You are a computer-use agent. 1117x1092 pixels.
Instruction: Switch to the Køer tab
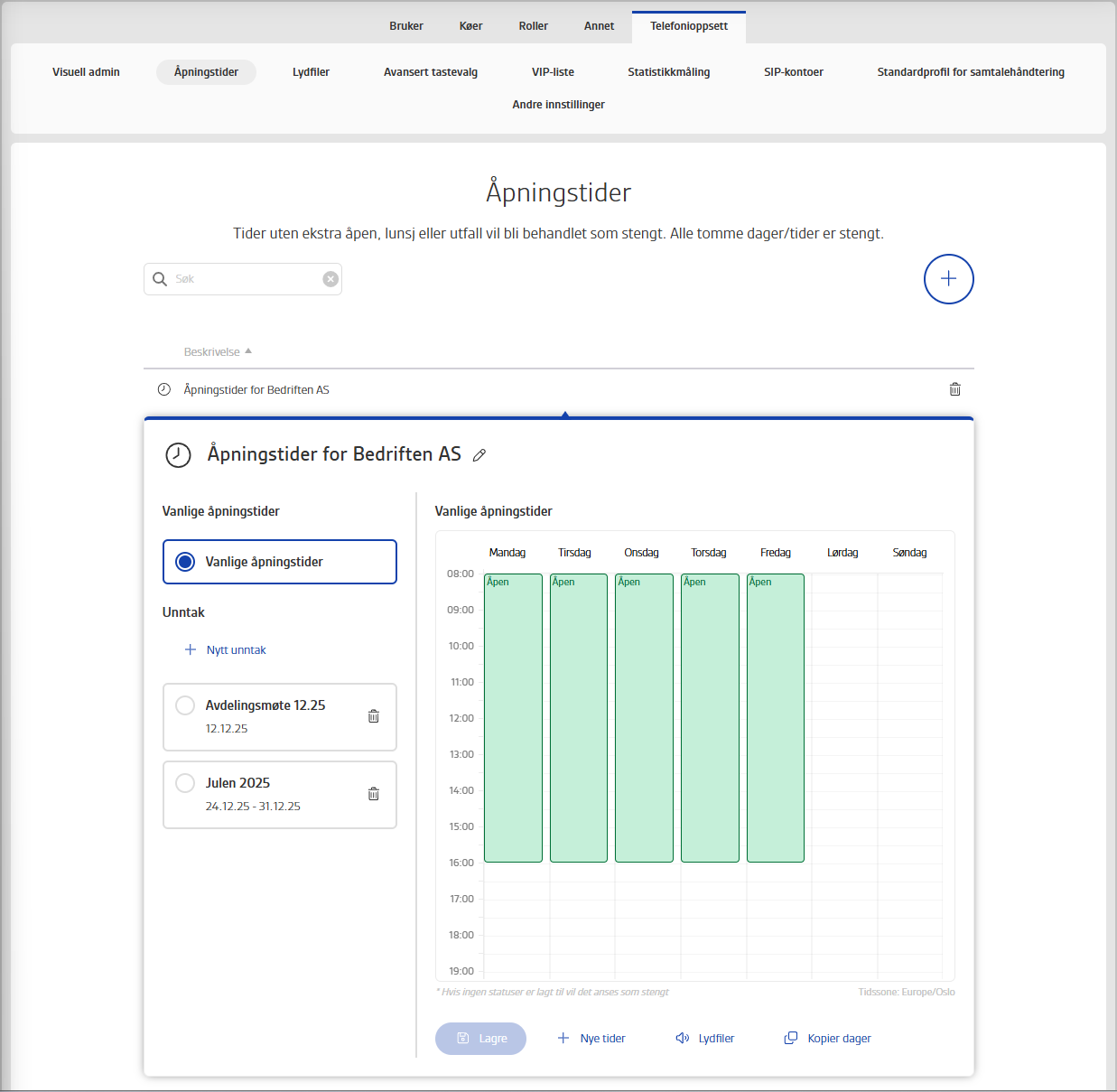470,26
